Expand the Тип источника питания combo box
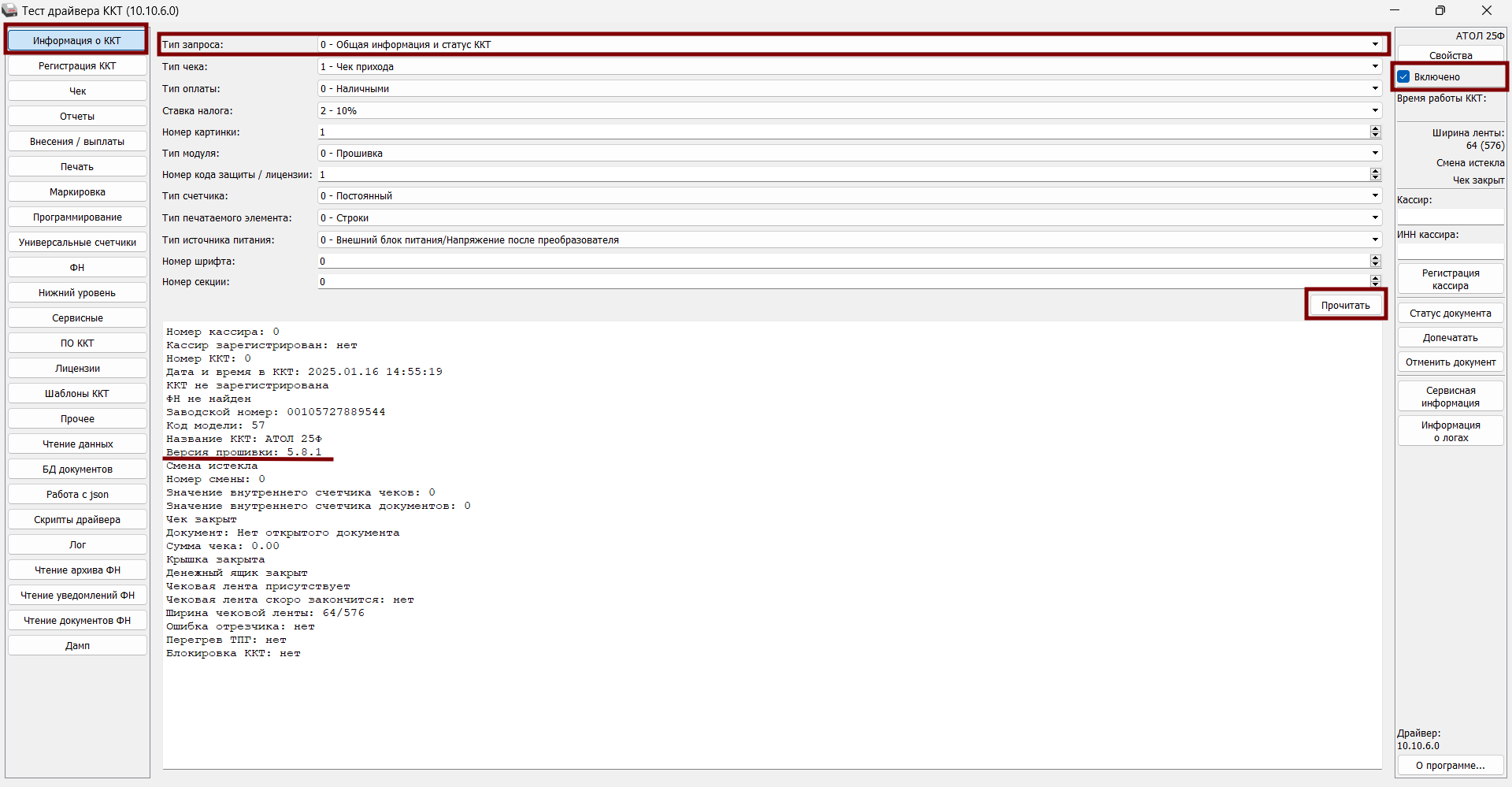 1375,240
